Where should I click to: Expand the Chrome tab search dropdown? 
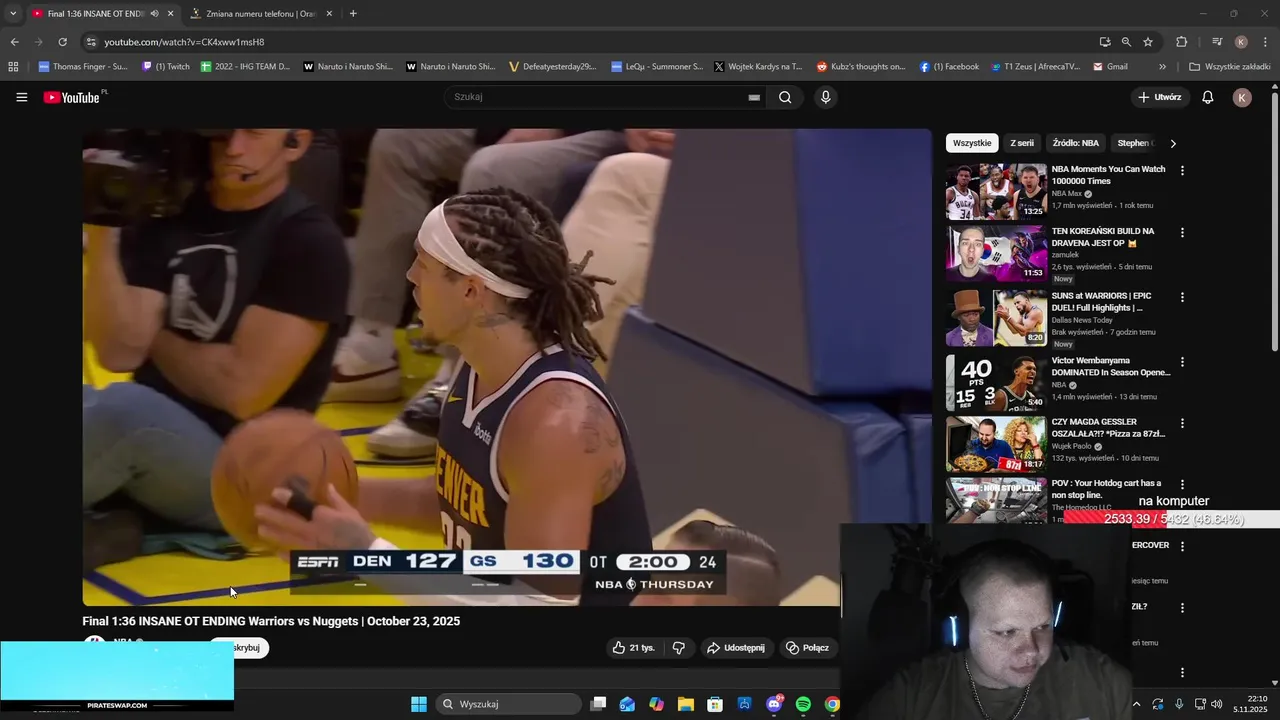[13, 14]
